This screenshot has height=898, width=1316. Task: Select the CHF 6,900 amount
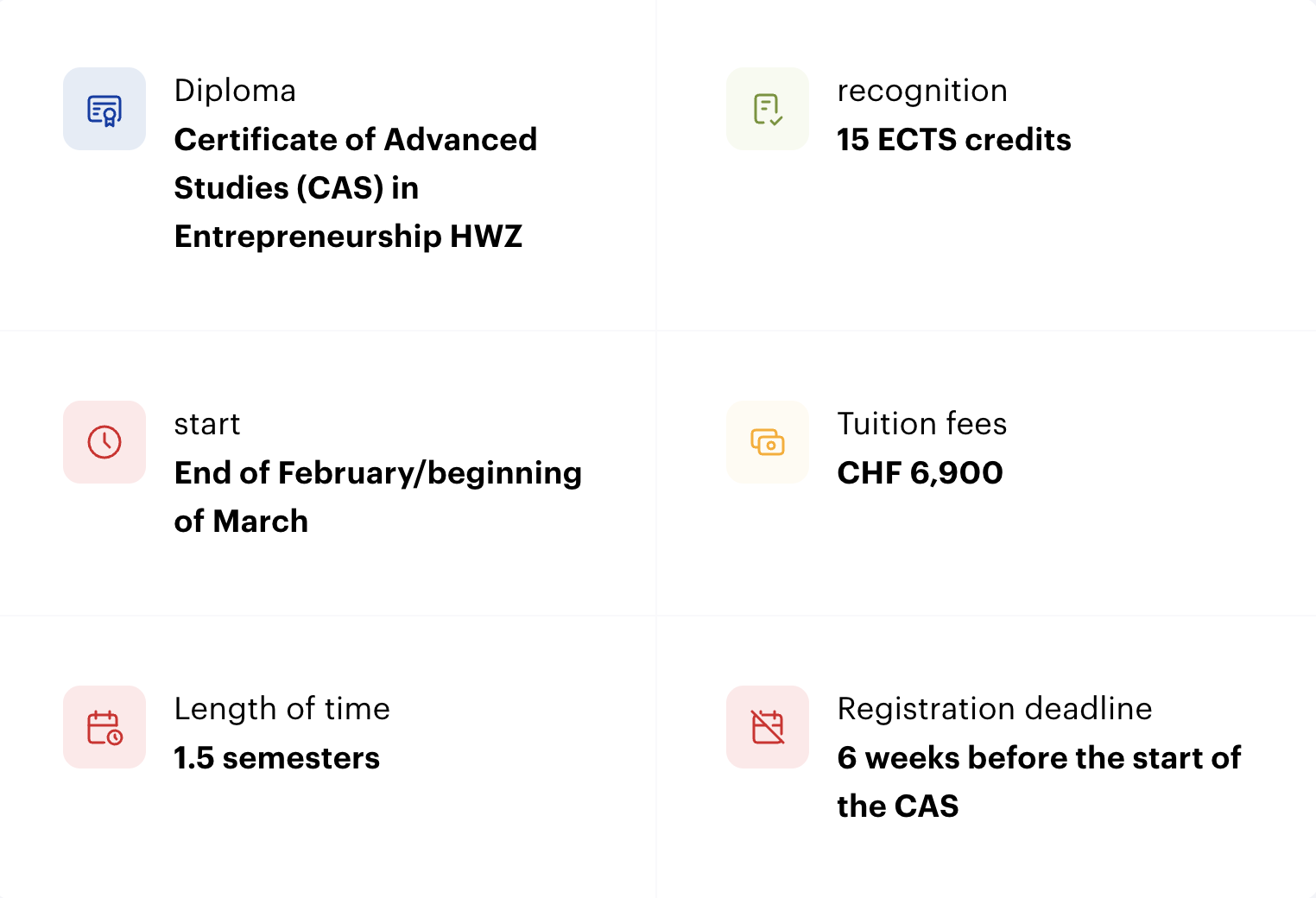pos(921,473)
